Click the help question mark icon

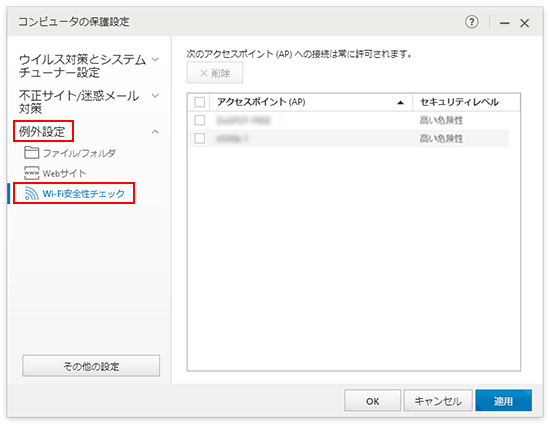pyautogui.click(x=471, y=22)
